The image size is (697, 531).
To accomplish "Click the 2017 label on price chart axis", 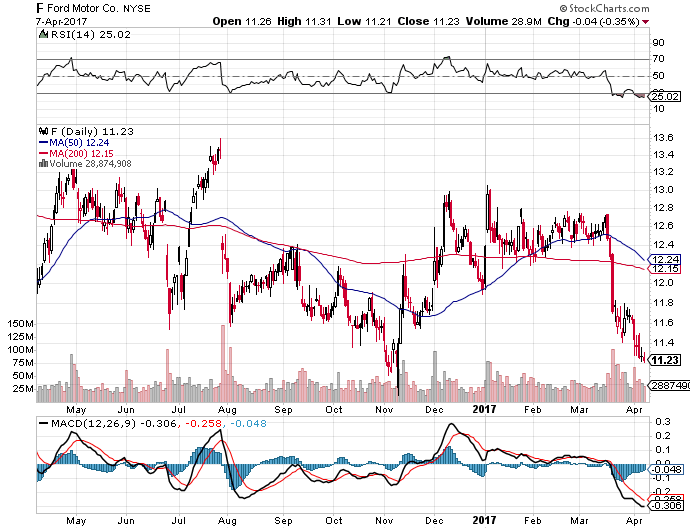I will (x=485, y=409).
